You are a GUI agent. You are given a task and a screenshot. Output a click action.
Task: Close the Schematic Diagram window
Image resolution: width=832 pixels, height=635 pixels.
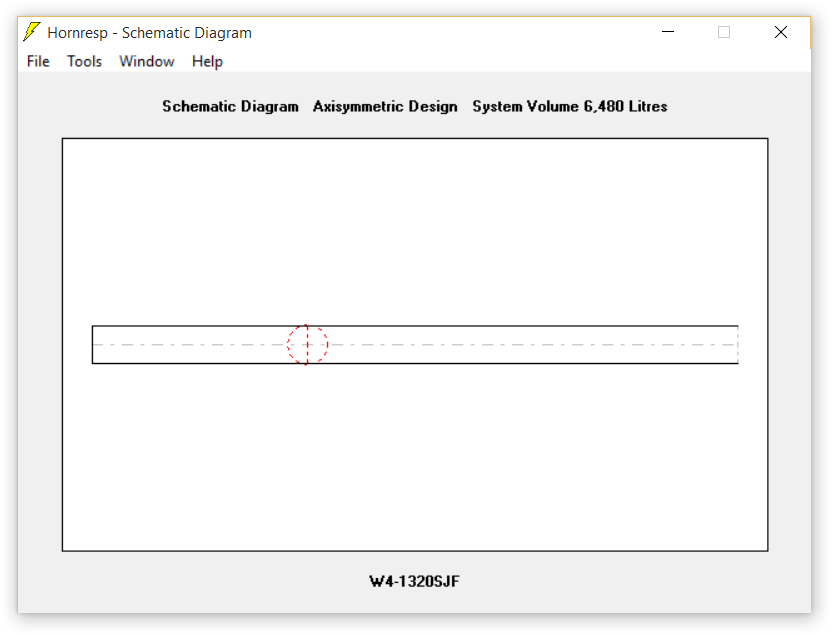point(781,32)
